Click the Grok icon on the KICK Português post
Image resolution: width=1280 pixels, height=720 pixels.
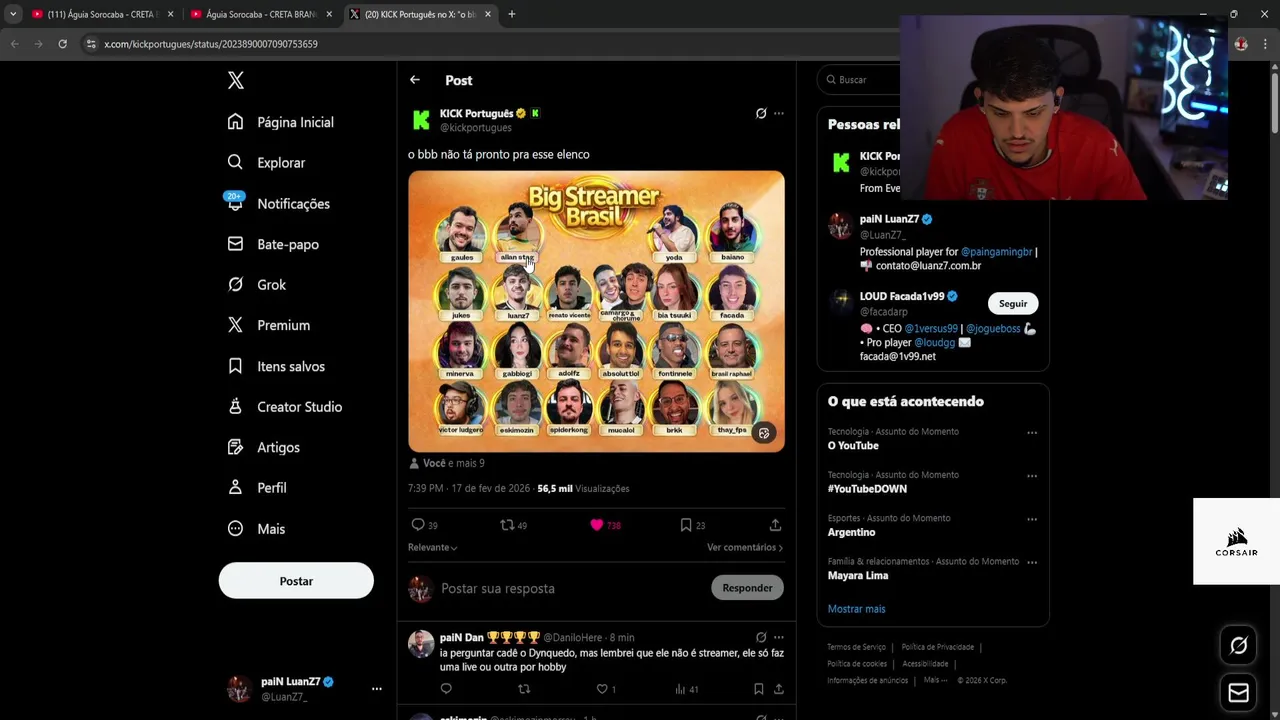[x=761, y=114]
